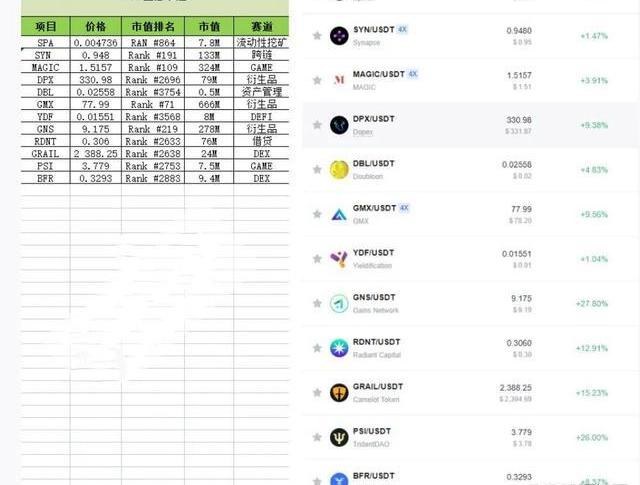Click the GRAIL Camelot Token logo
Screen dimensions: 640x485
point(339,393)
